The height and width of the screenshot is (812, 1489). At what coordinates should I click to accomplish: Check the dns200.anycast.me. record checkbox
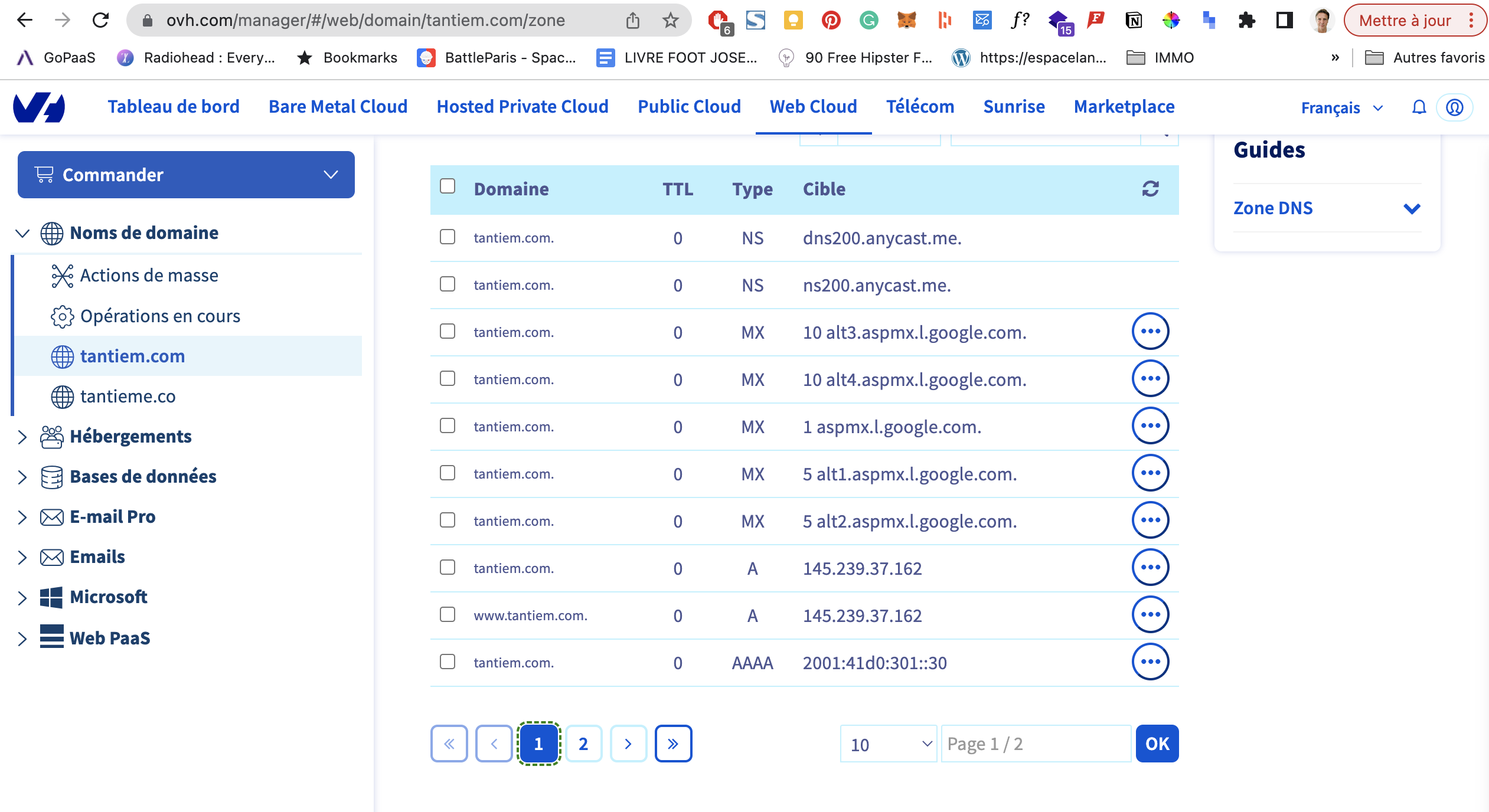(448, 237)
